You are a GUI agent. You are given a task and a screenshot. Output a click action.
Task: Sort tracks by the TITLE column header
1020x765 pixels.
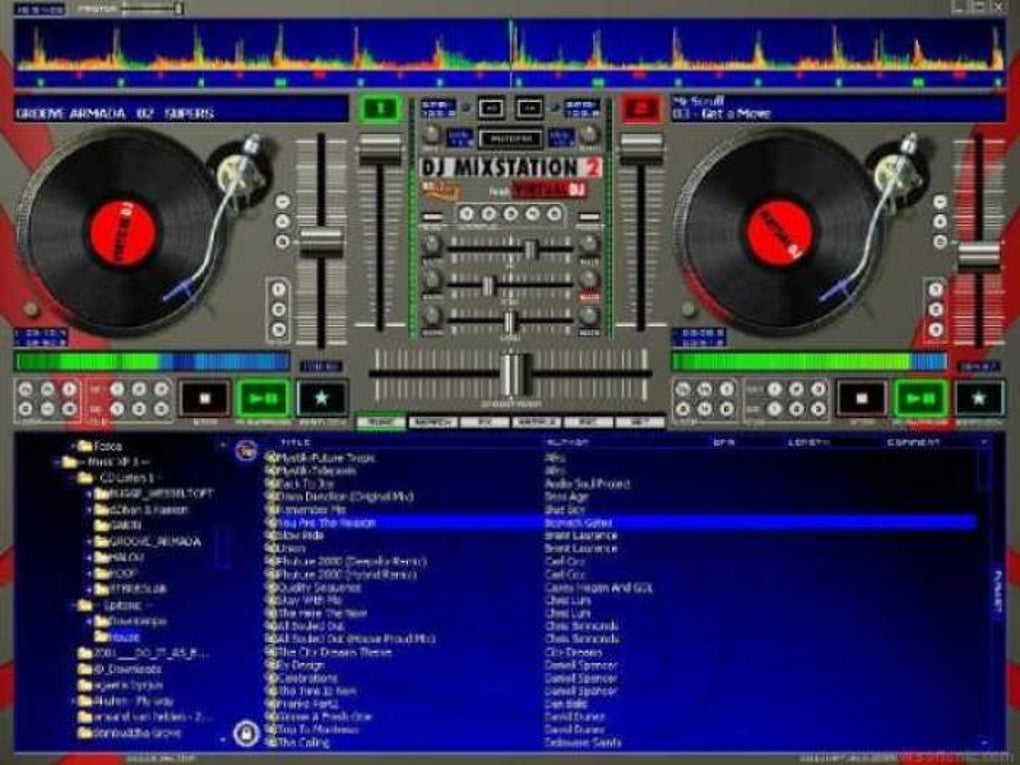[295, 442]
